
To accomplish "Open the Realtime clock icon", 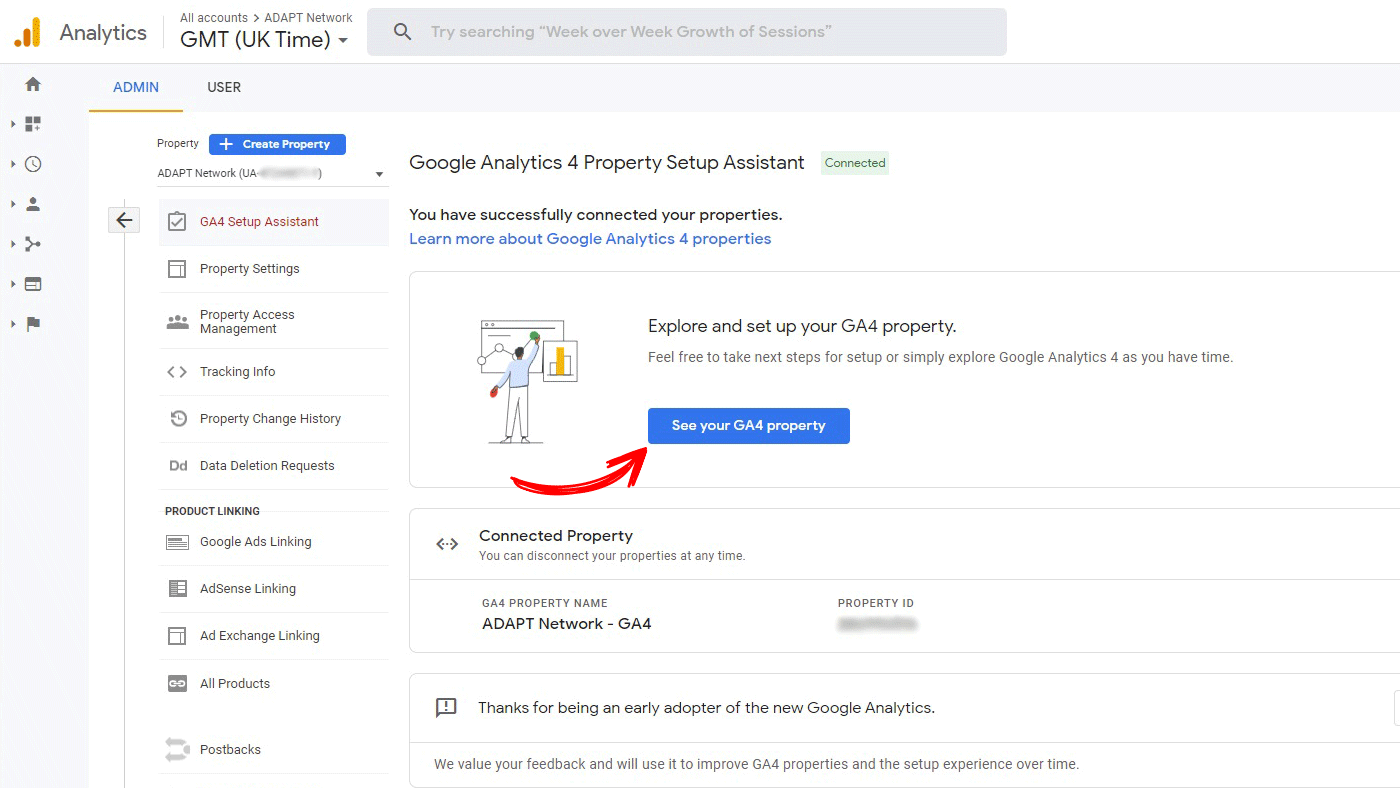I will pyautogui.click(x=33, y=164).
